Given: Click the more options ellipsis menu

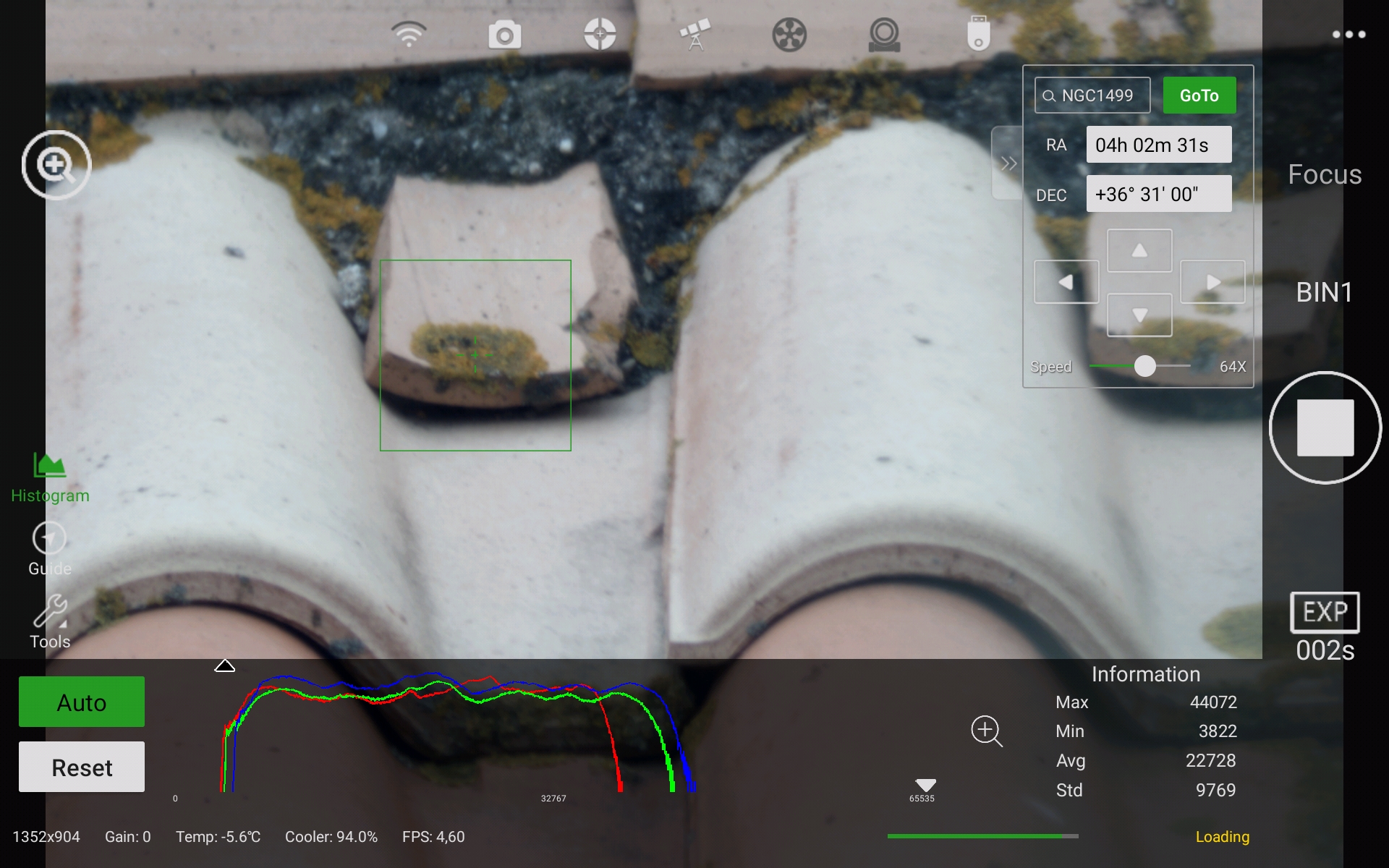Looking at the screenshot, I should 1349,35.
